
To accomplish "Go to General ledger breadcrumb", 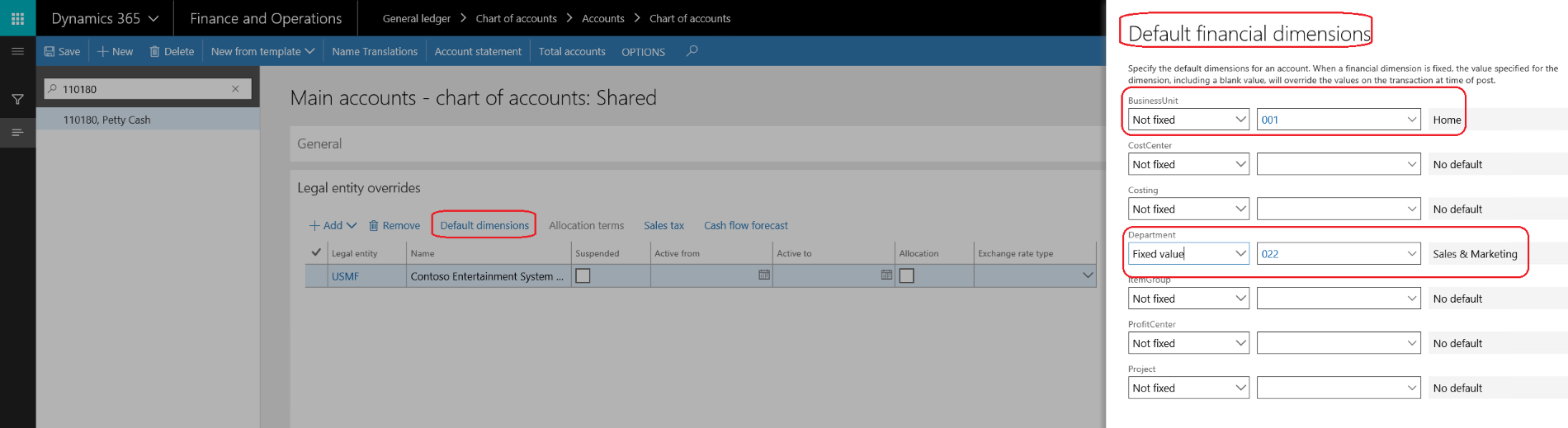I will (x=417, y=18).
